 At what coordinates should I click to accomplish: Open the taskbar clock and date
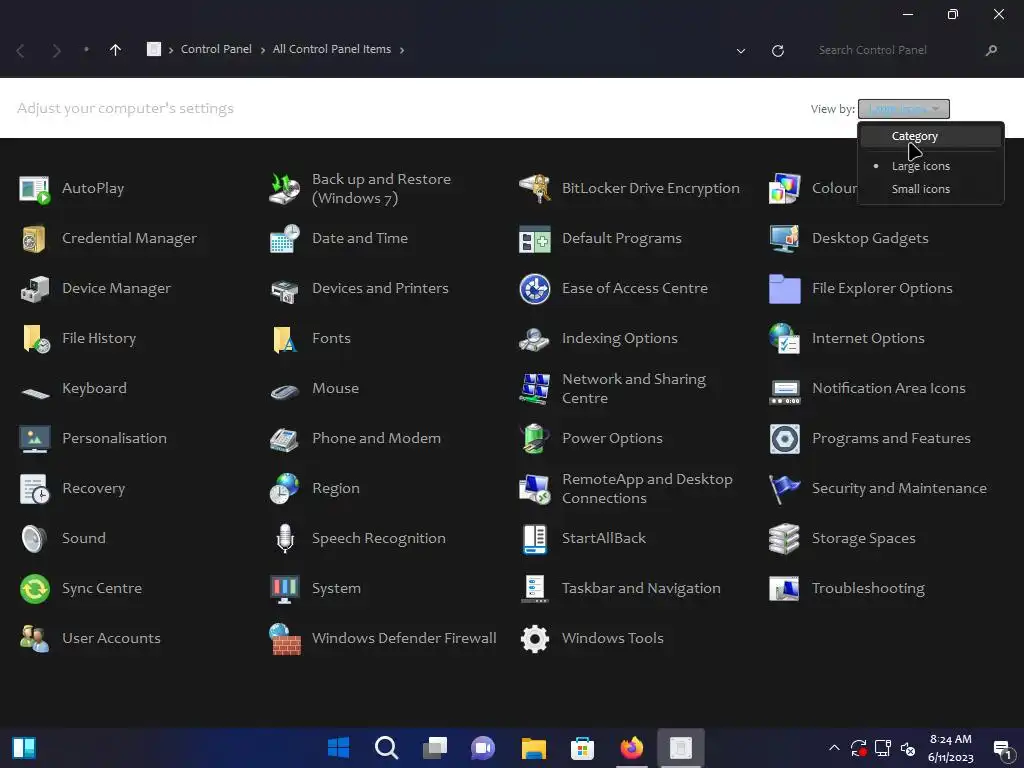(950, 748)
